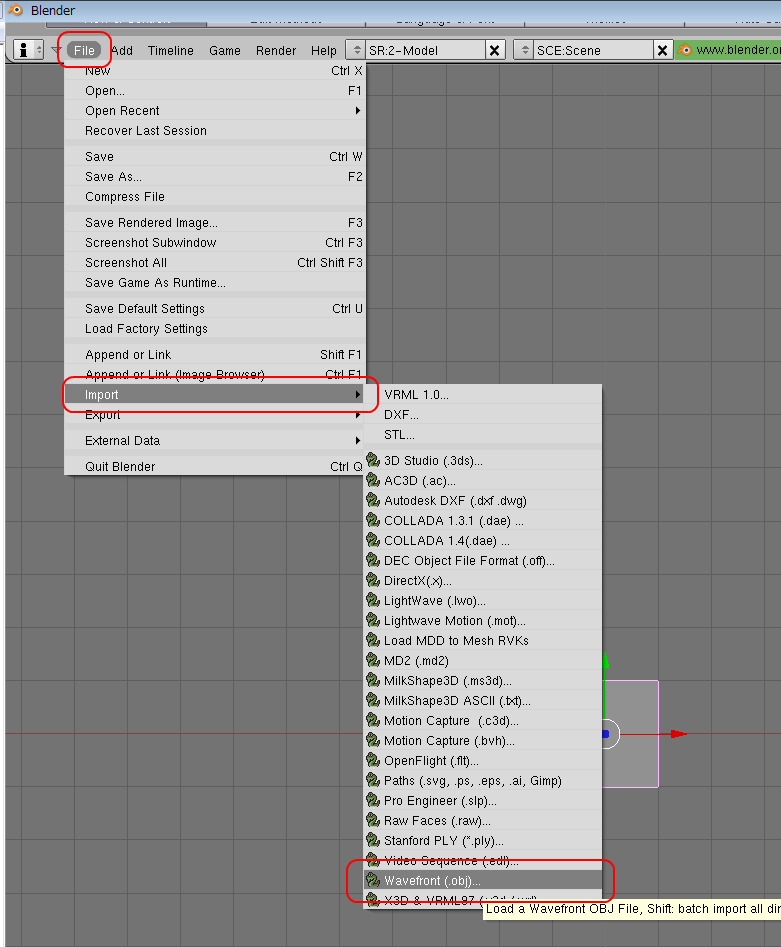Select Screenshot All entry

(215, 262)
